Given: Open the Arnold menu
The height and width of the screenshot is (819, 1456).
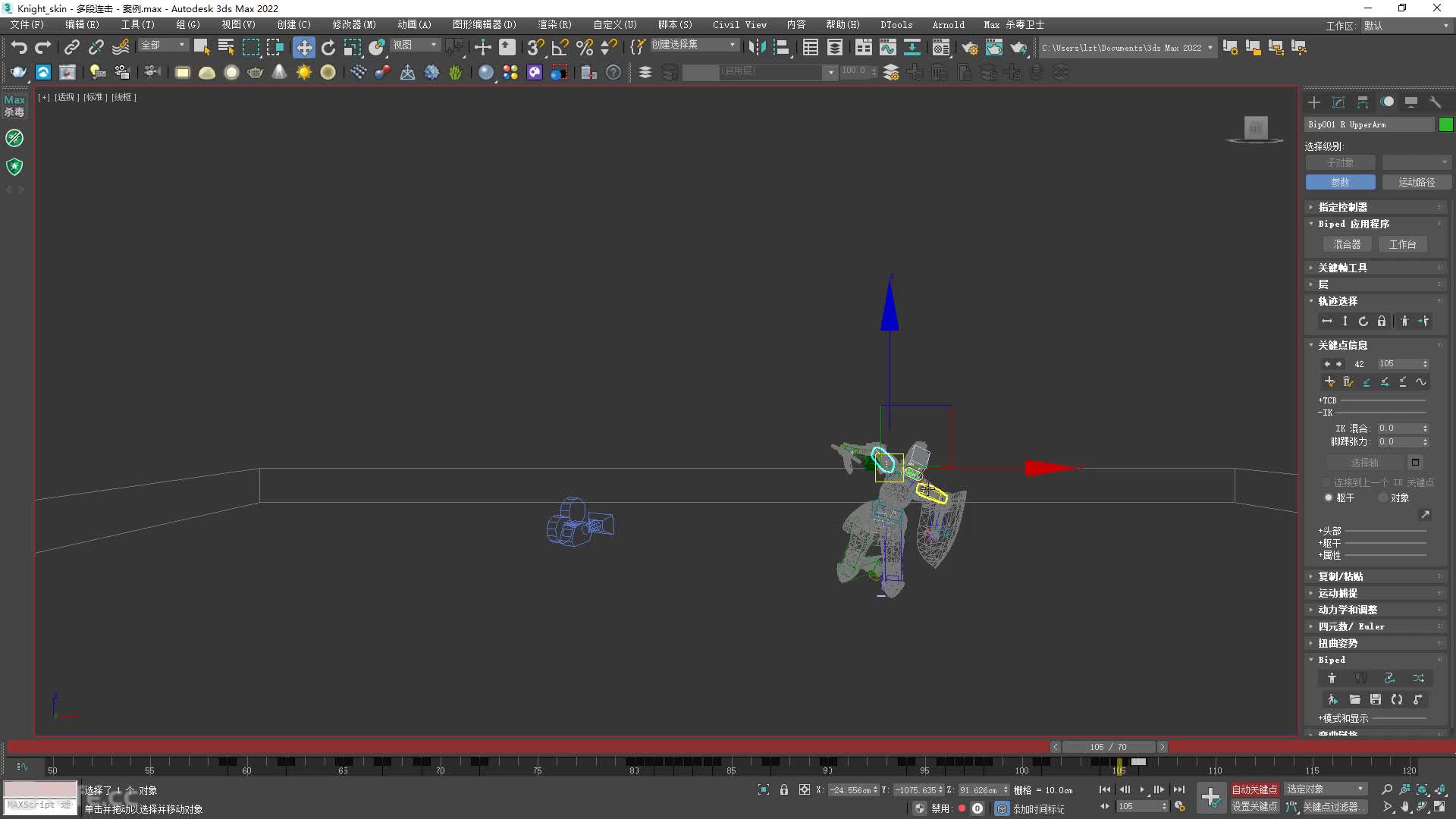Looking at the screenshot, I should click(x=949, y=25).
